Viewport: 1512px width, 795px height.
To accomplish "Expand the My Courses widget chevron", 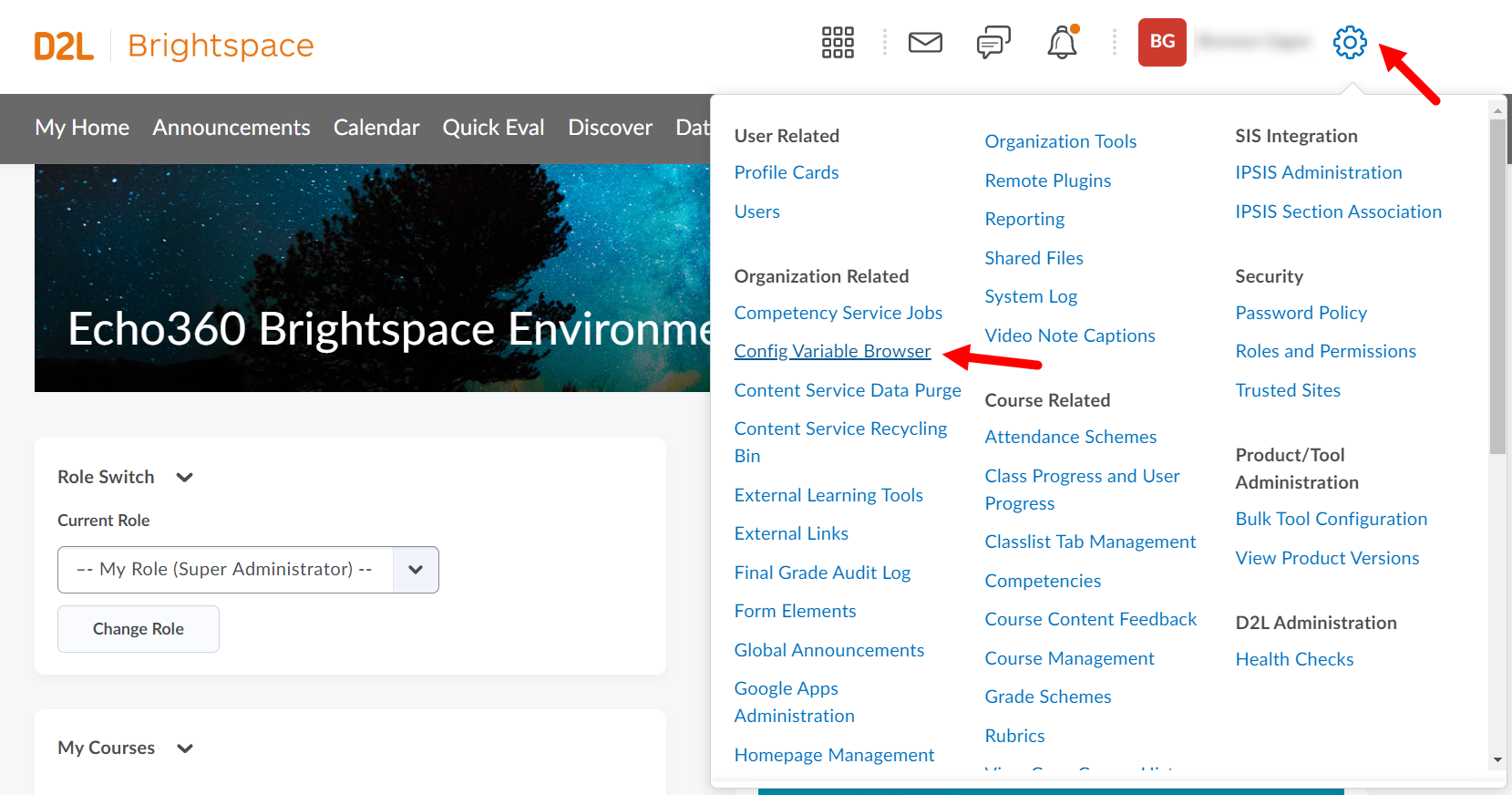I will click(x=185, y=749).
